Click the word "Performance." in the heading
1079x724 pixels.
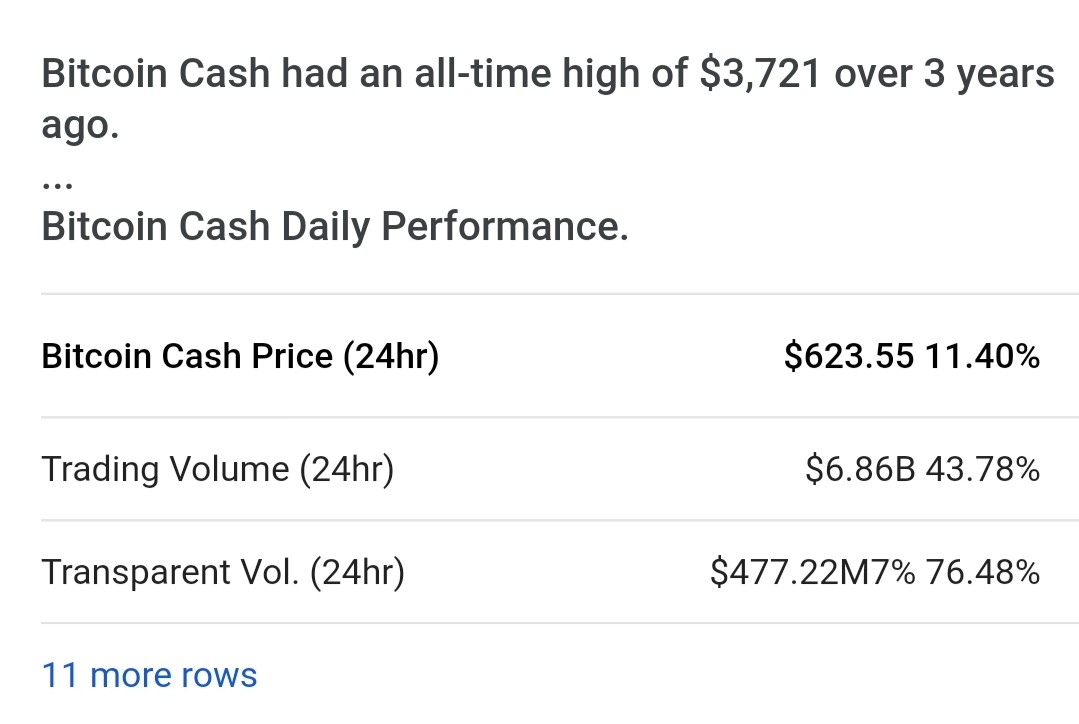(505, 226)
